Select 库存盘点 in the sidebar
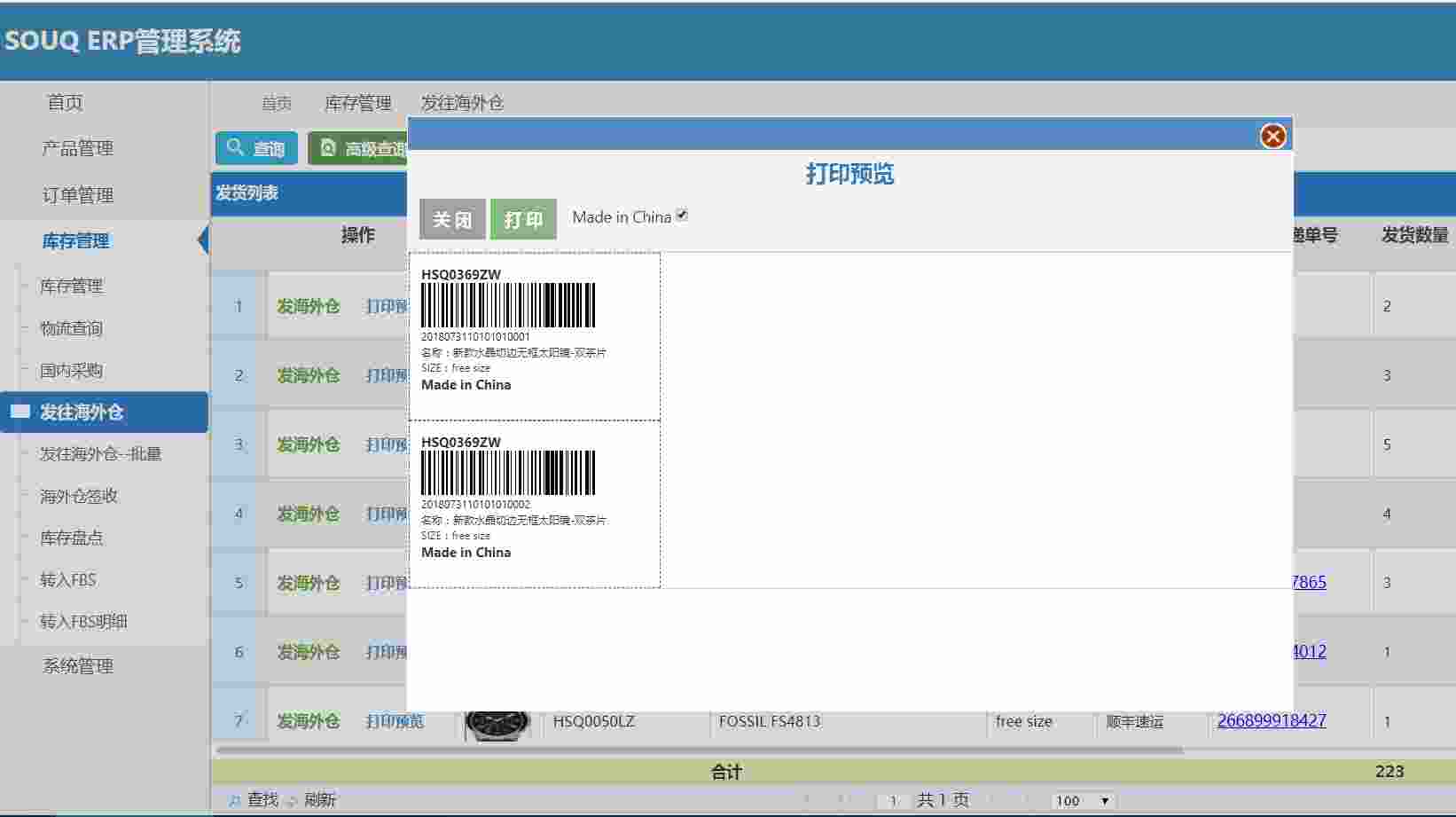Image resolution: width=1456 pixels, height=817 pixels. pyautogui.click(x=72, y=538)
